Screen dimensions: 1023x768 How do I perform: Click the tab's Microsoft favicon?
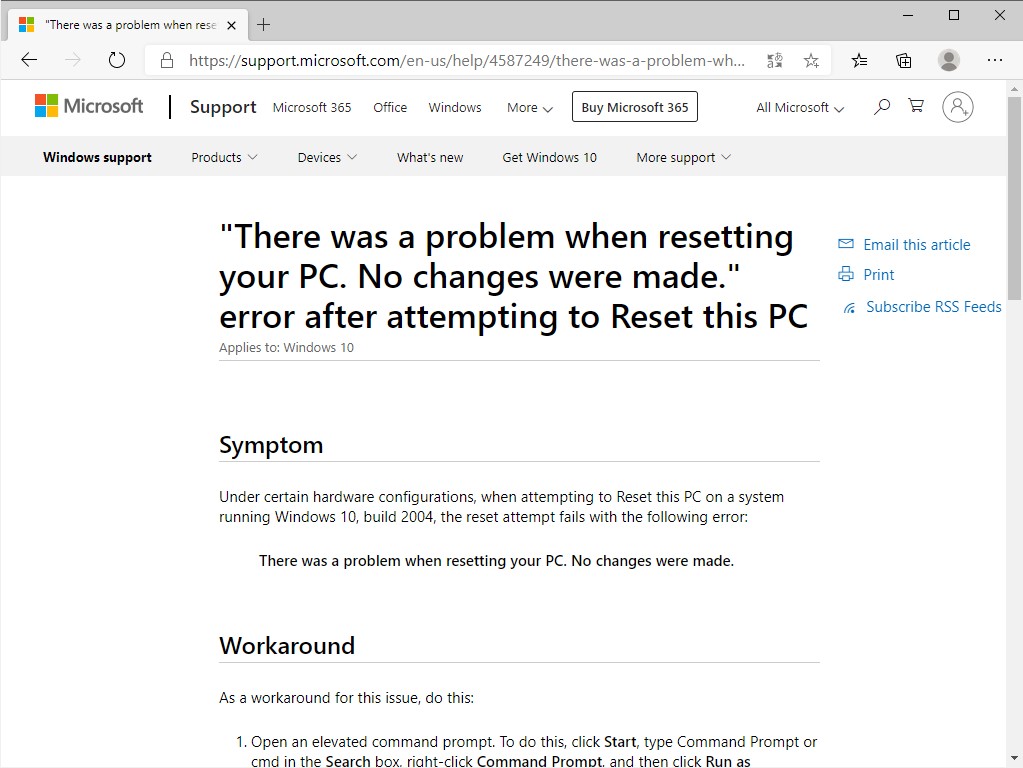[x=26, y=25]
